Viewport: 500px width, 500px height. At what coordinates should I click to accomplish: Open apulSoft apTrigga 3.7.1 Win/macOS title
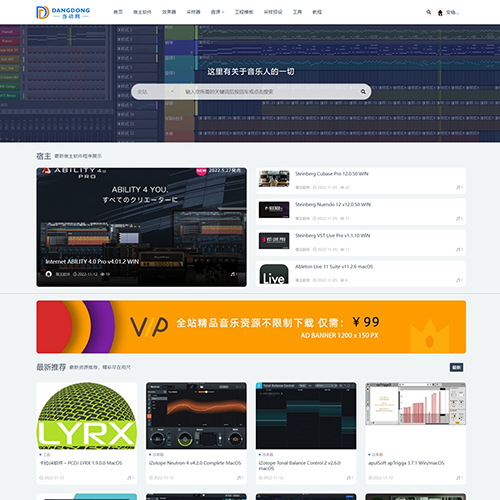point(406,463)
